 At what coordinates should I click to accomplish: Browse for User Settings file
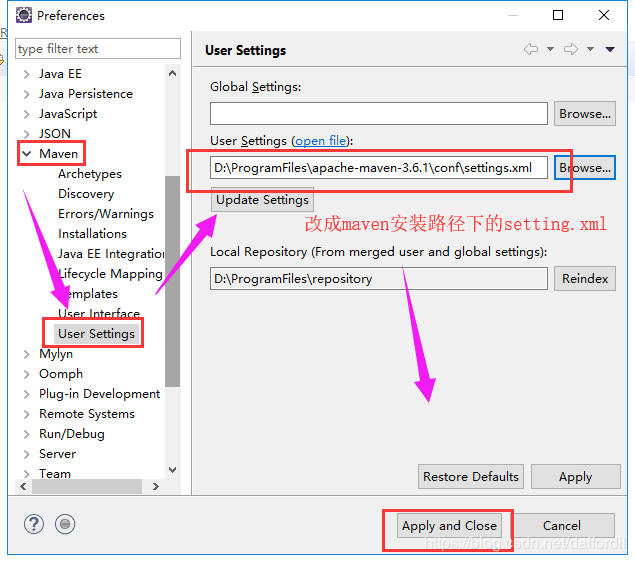[585, 168]
